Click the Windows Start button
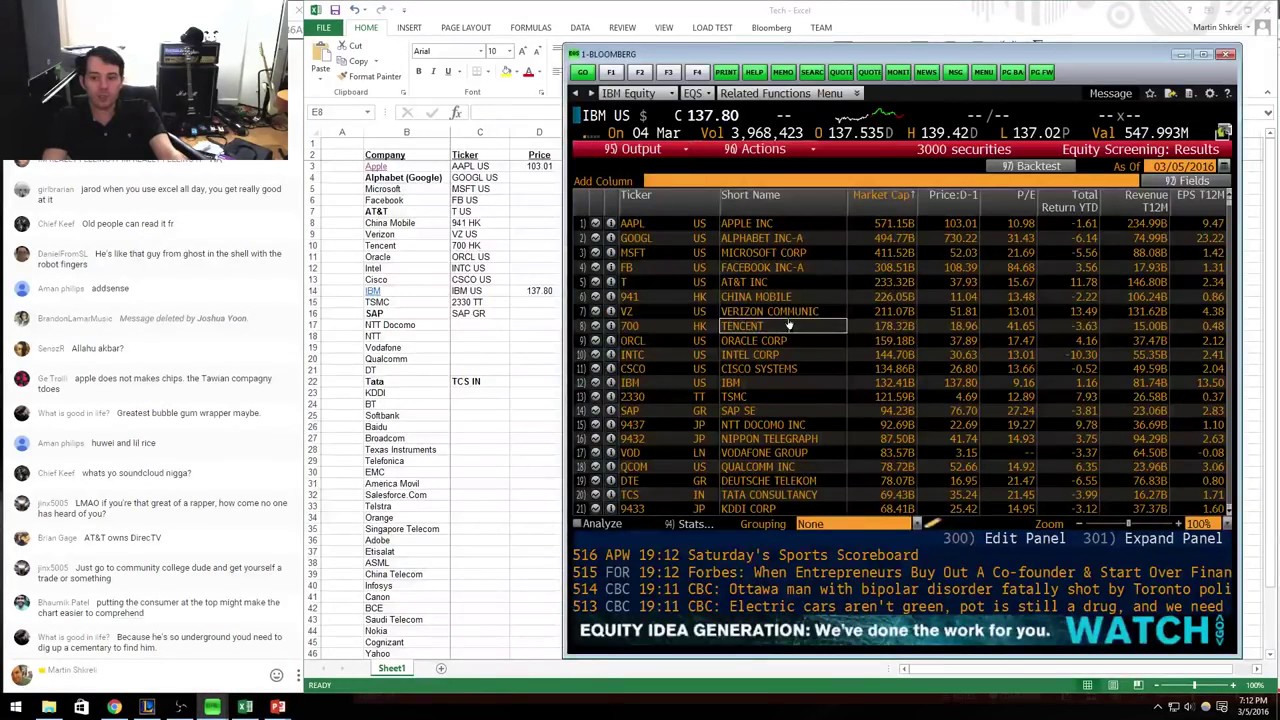 pos(15,708)
